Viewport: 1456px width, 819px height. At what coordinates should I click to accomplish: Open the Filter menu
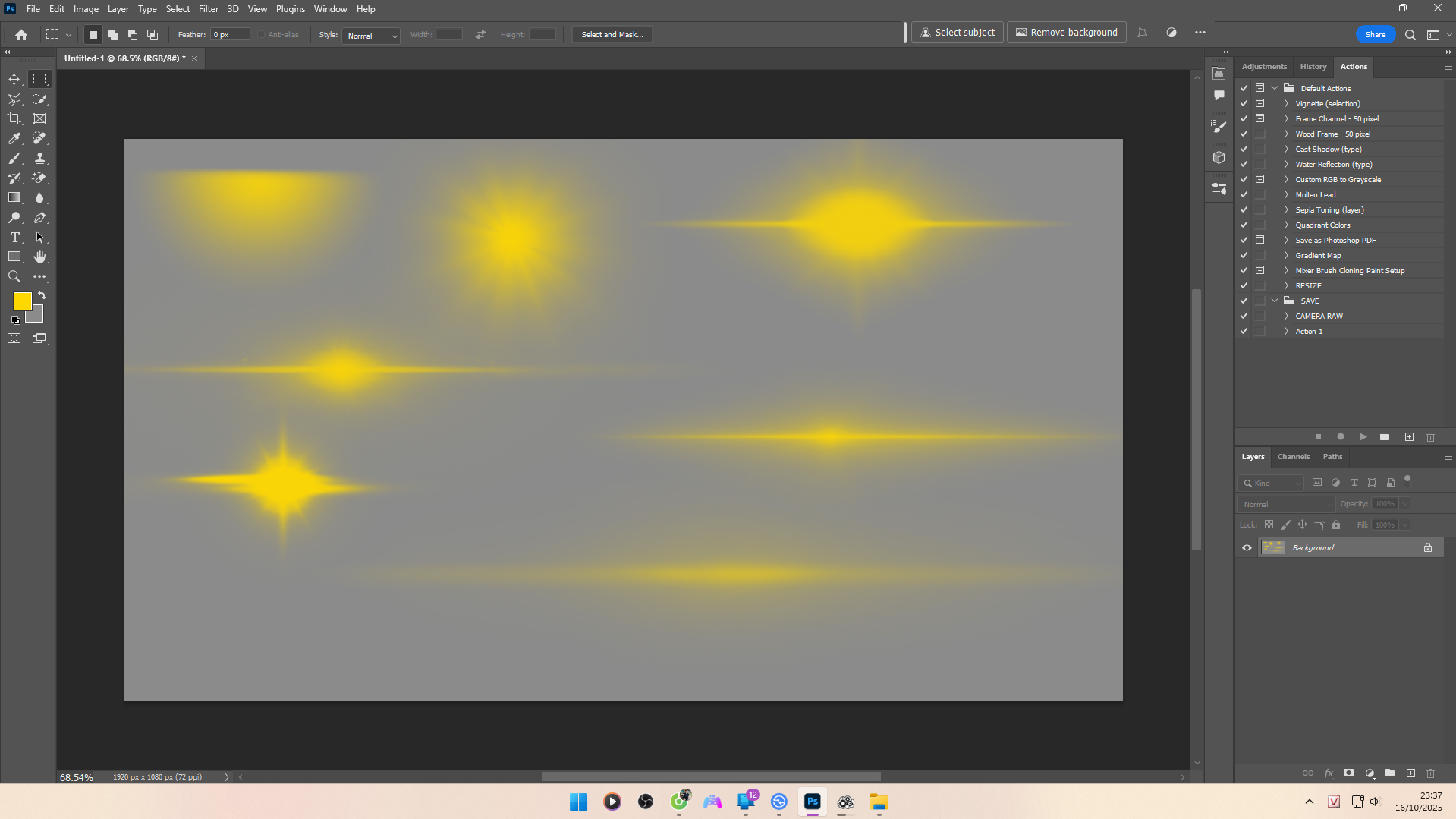[208, 9]
